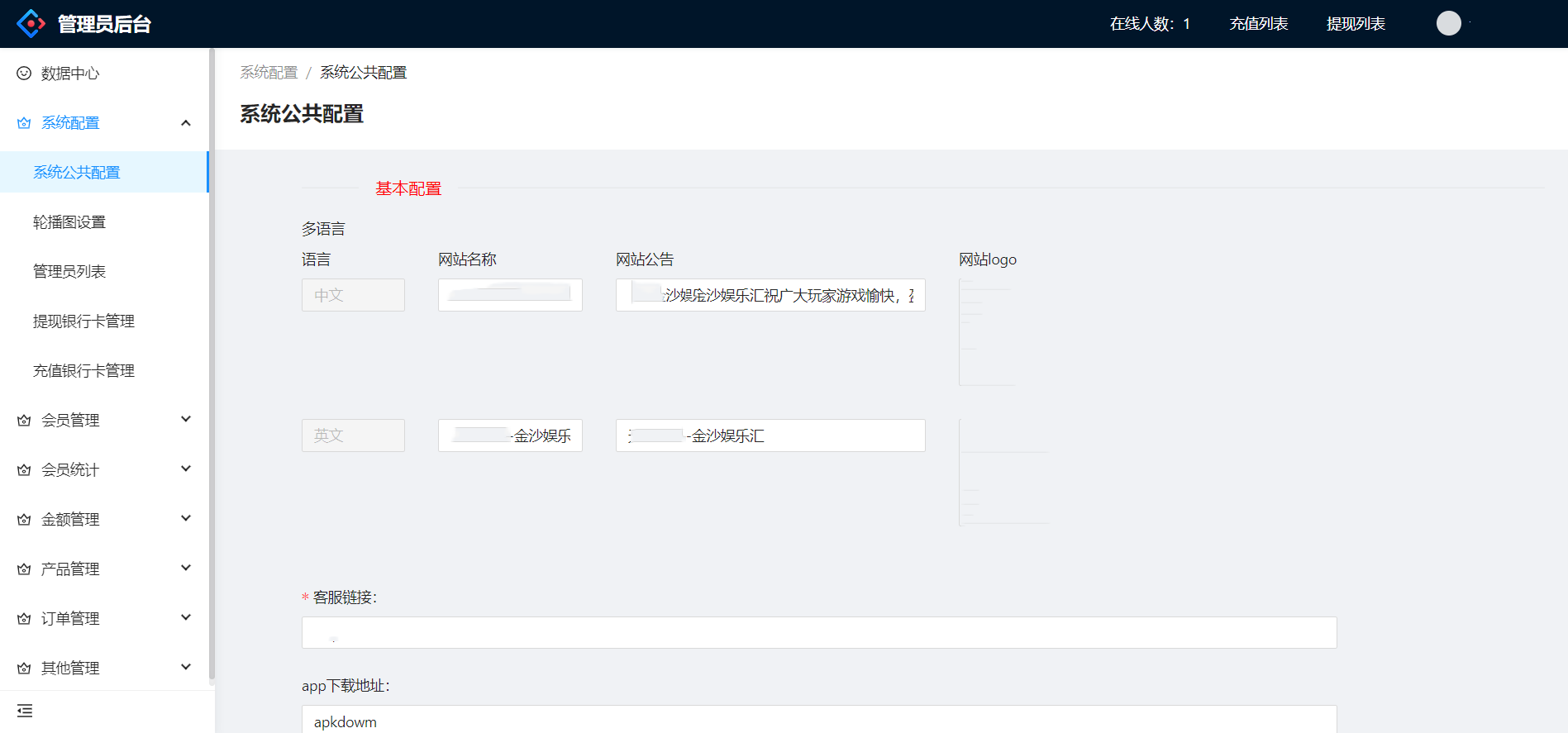This screenshot has width=1568, height=733.
Task: Click the 管理员后台 title text
Action: point(104,24)
